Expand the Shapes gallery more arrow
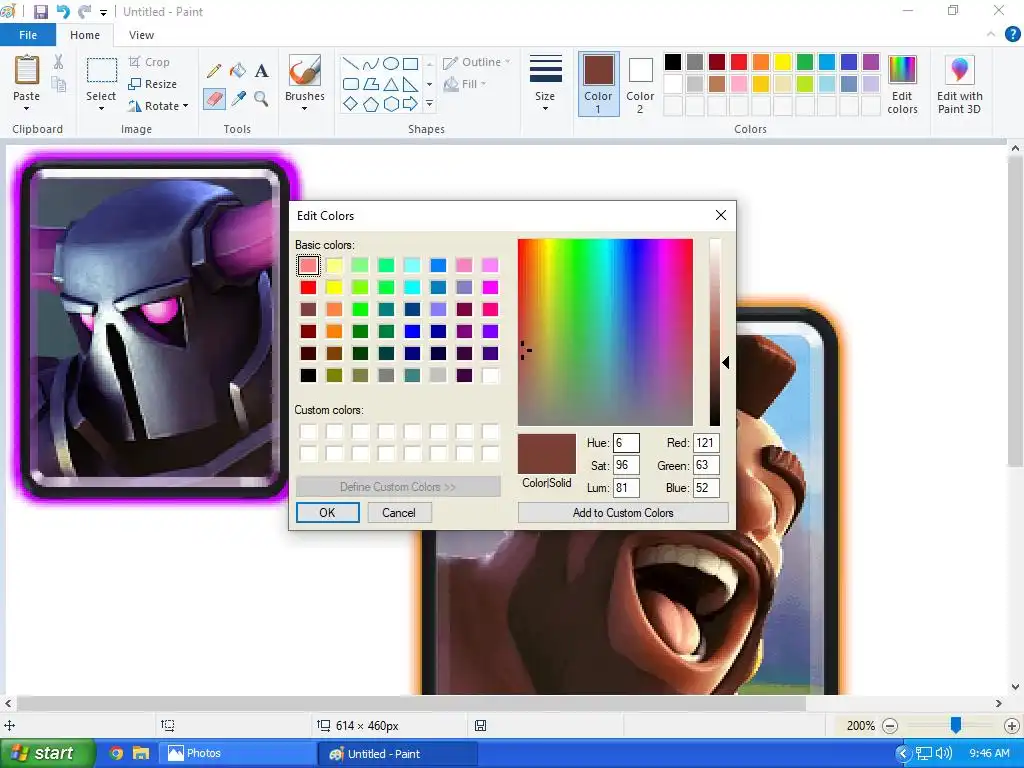Image resolution: width=1024 pixels, height=768 pixels. click(429, 104)
